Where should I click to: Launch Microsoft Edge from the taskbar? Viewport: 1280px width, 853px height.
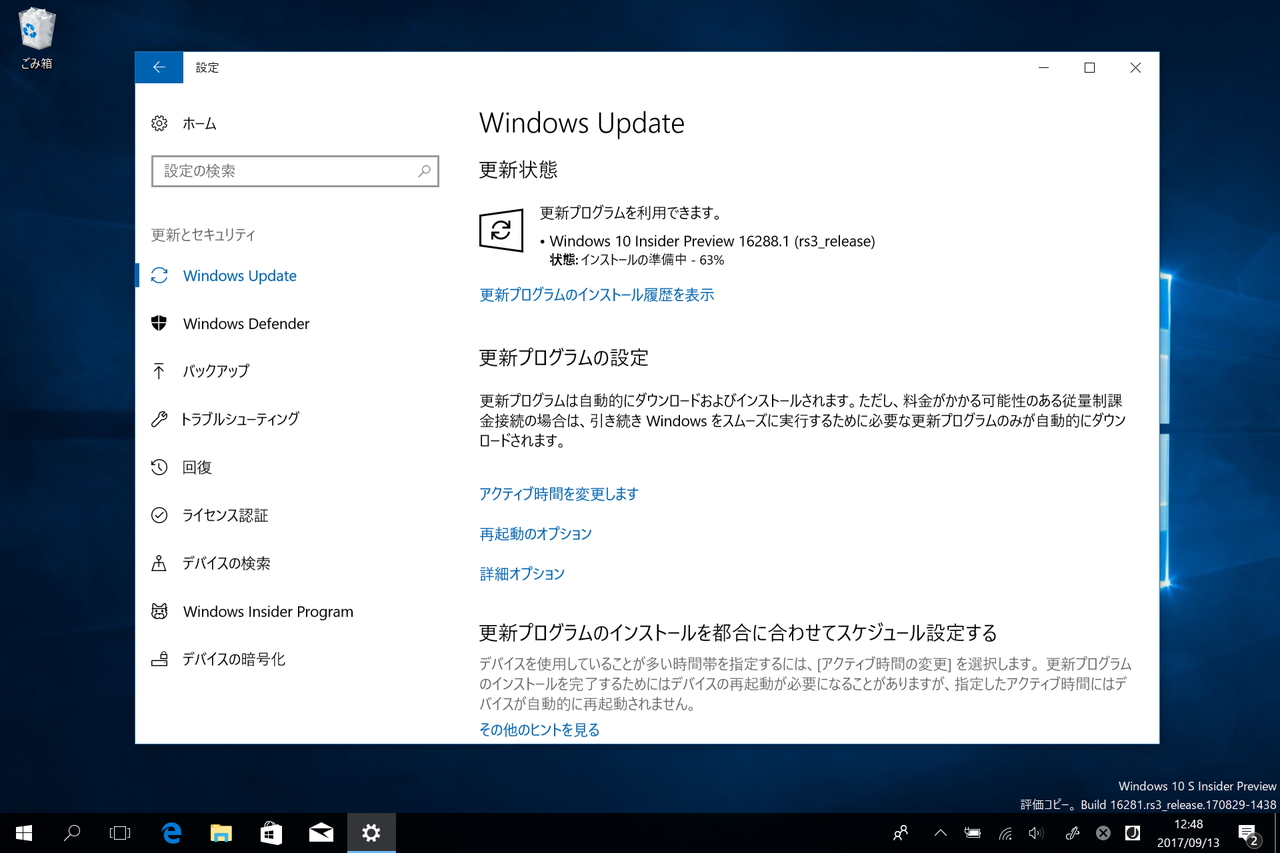170,832
